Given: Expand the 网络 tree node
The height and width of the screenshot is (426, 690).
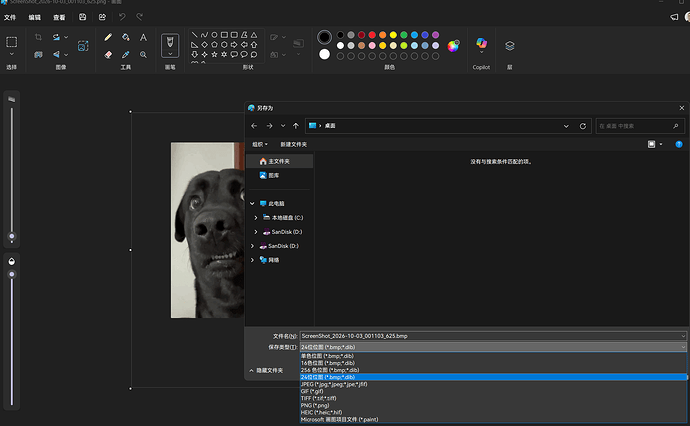Looking at the screenshot, I should [x=252, y=260].
